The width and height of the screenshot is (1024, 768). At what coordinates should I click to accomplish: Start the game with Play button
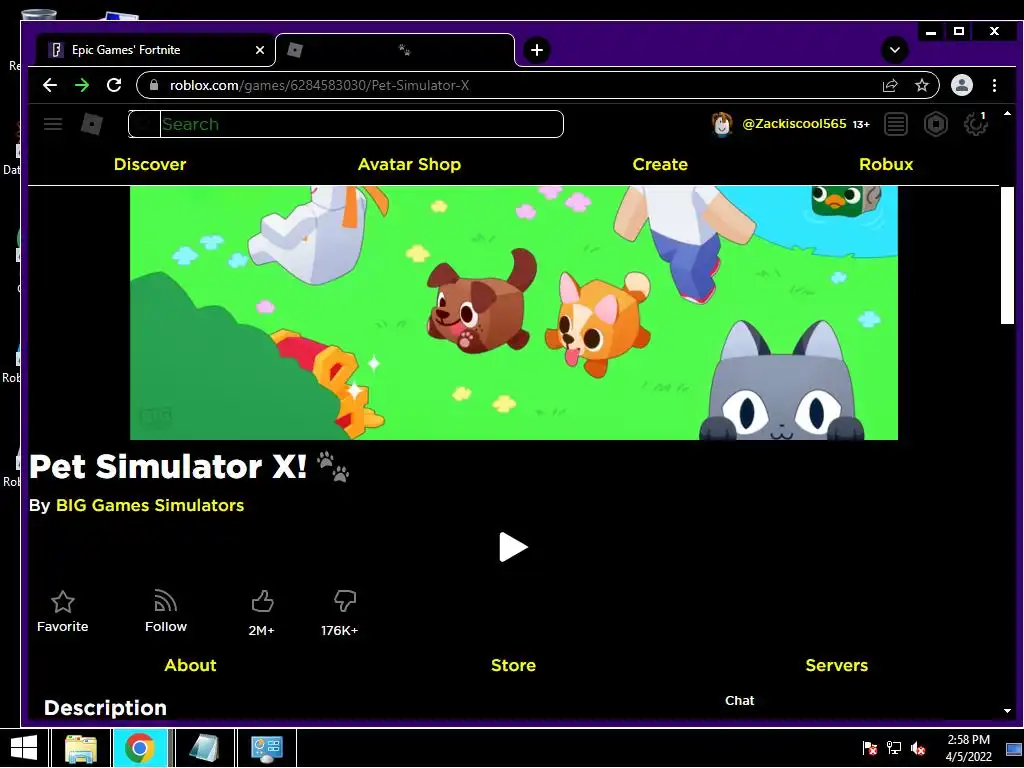click(513, 547)
